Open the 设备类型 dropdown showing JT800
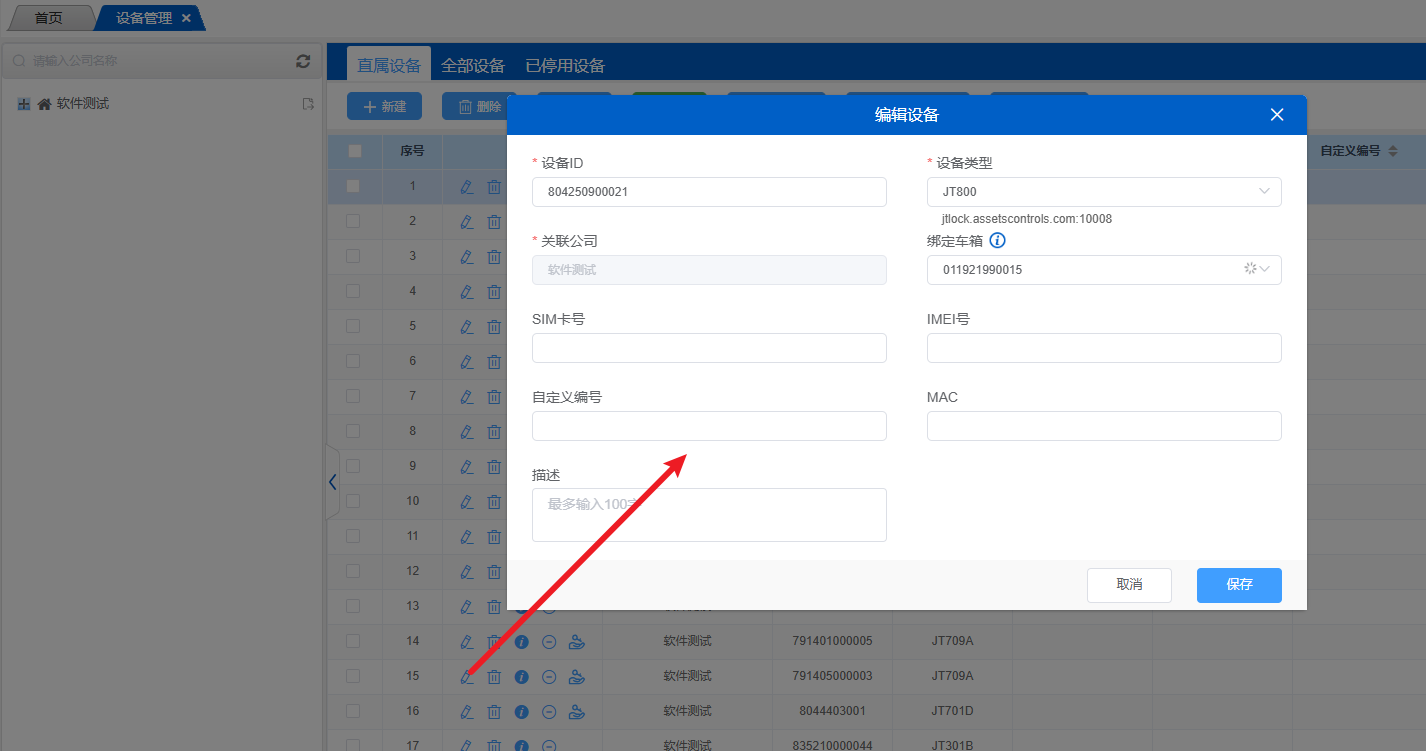This screenshot has height=751, width=1426. [1104, 192]
